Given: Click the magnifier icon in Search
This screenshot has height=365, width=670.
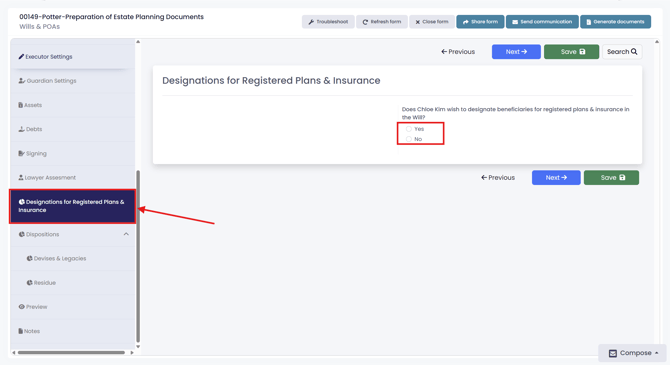Looking at the screenshot, I should (x=634, y=52).
